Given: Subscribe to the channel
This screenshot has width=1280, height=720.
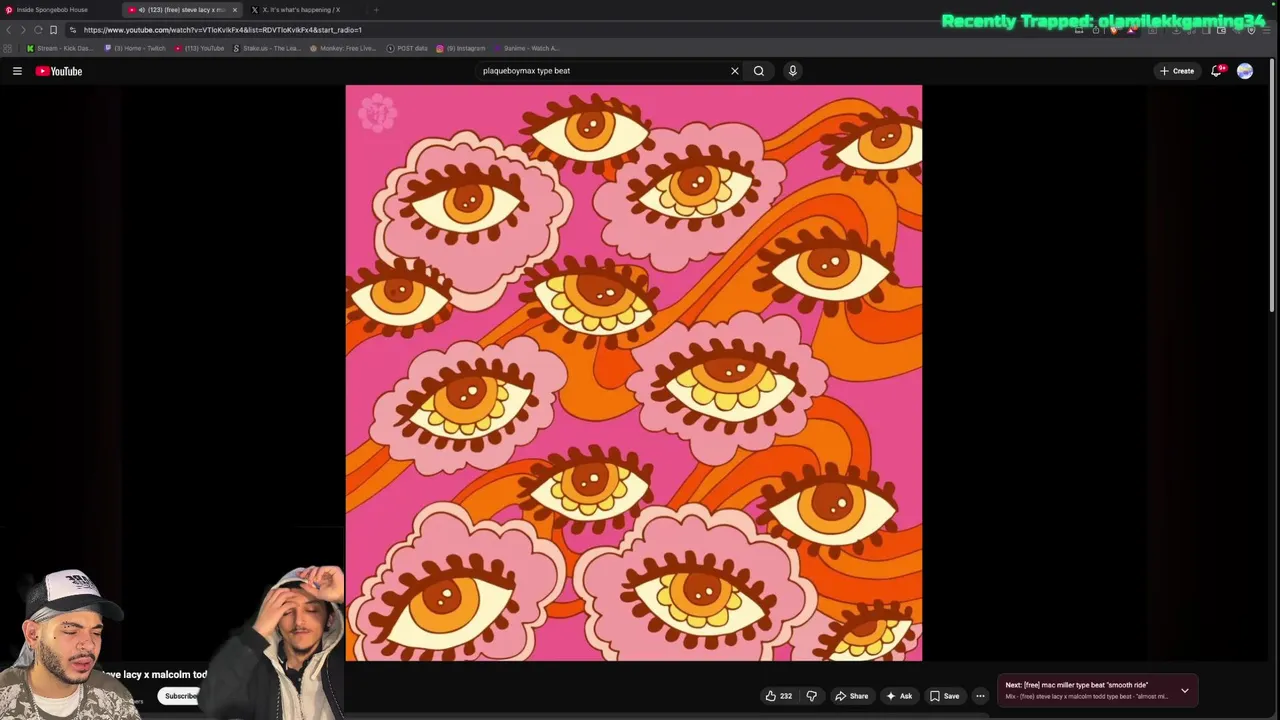Looking at the screenshot, I should pyautogui.click(x=181, y=696).
